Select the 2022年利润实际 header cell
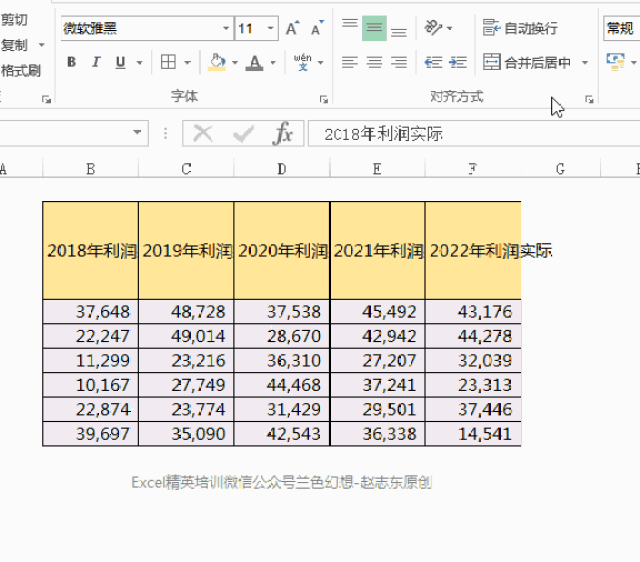Screen dimensions: 640x562 pos(473,250)
